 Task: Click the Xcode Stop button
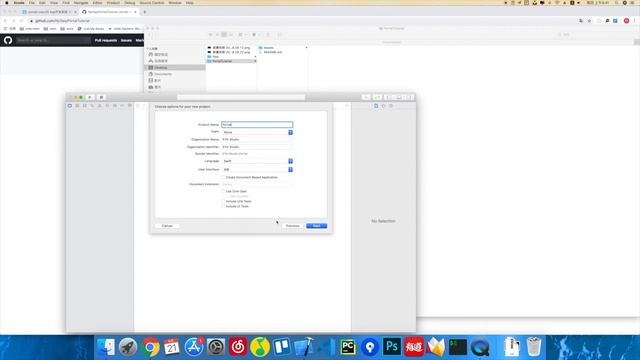click(x=101, y=97)
